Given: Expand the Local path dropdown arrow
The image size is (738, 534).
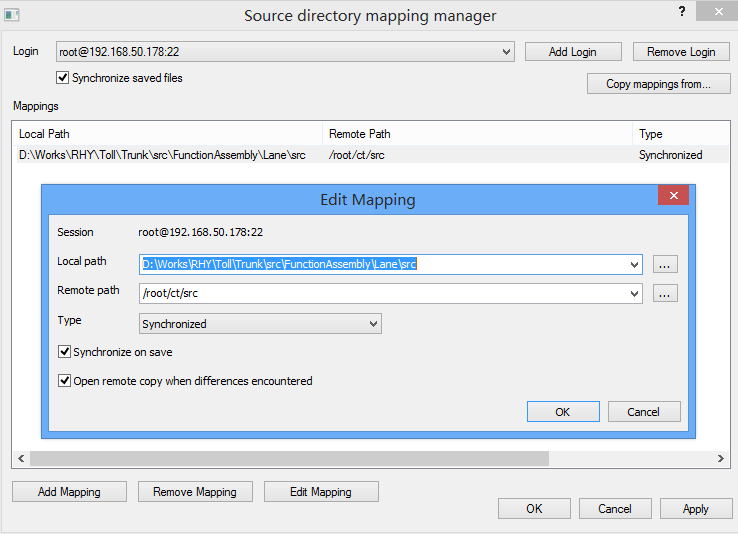Looking at the screenshot, I should (x=634, y=265).
